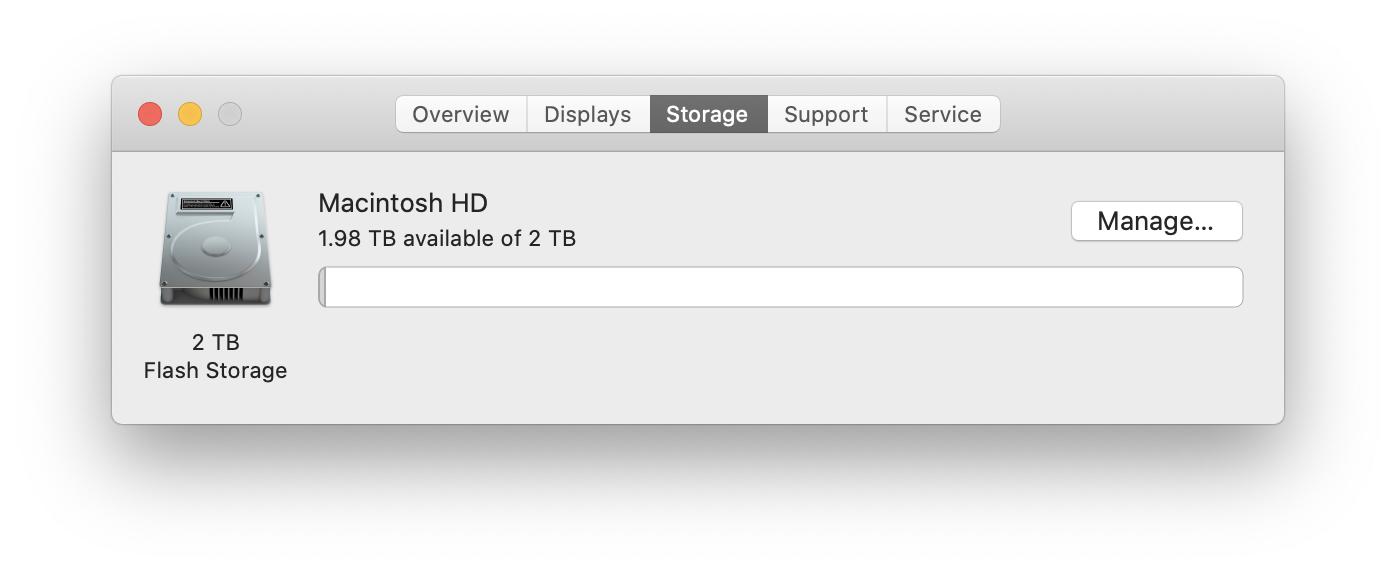
Task: Click the grayed-out zoom window button
Action: tap(230, 114)
